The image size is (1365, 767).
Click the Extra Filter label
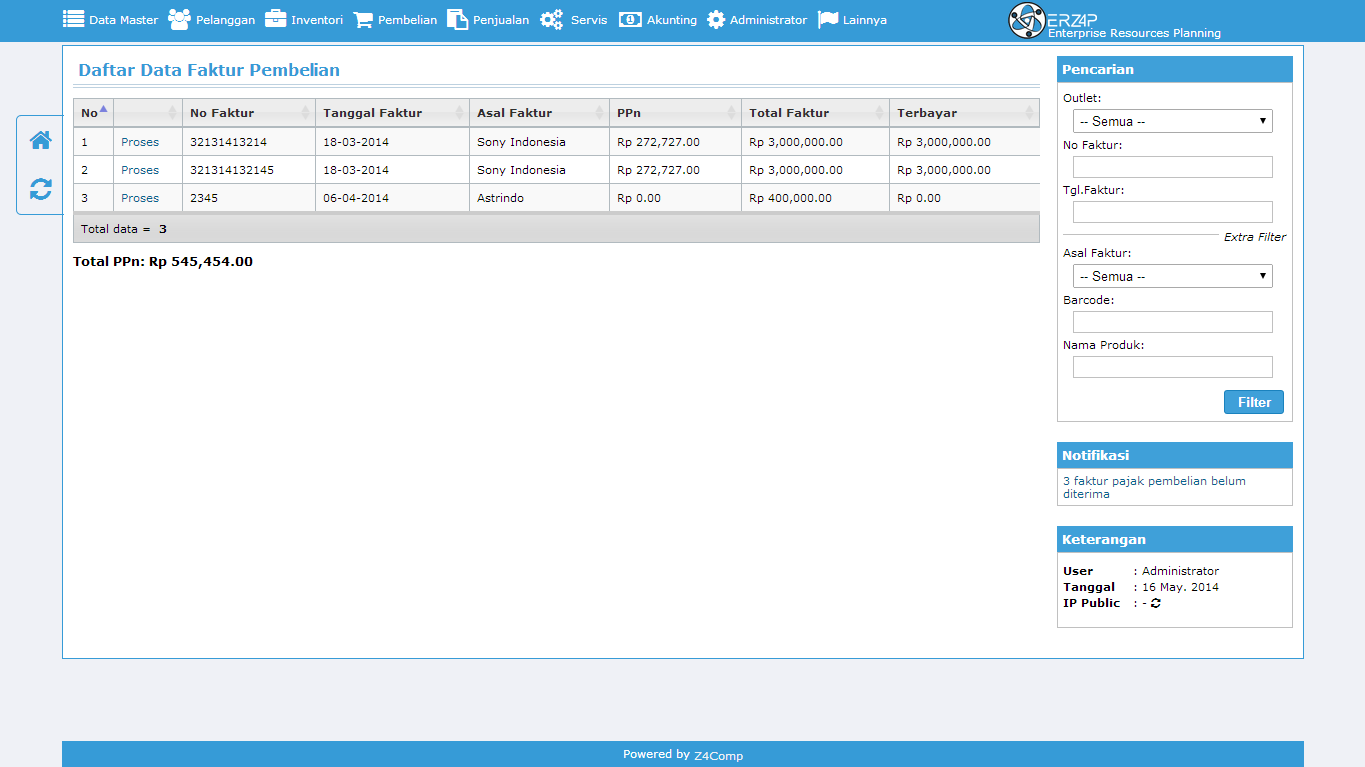coord(1255,237)
